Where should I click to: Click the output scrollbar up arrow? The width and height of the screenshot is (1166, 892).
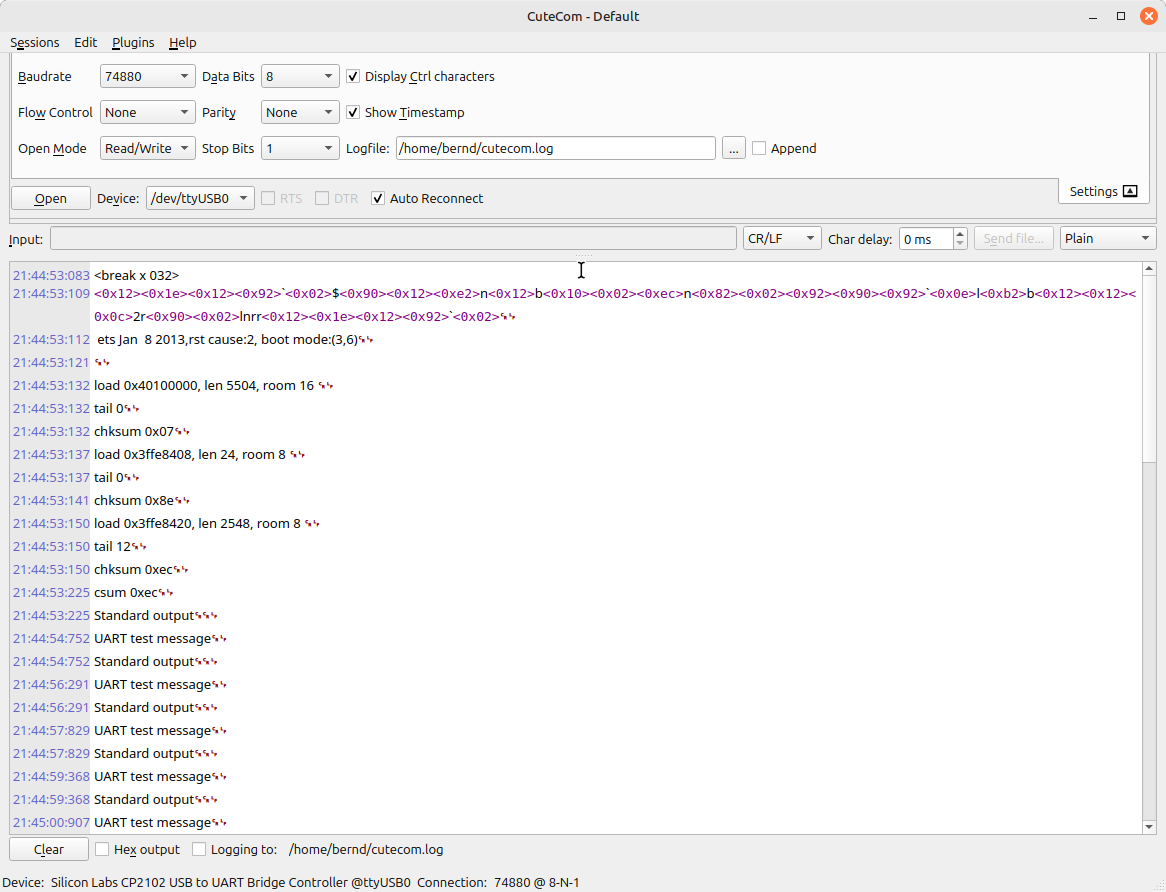tap(1149, 268)
